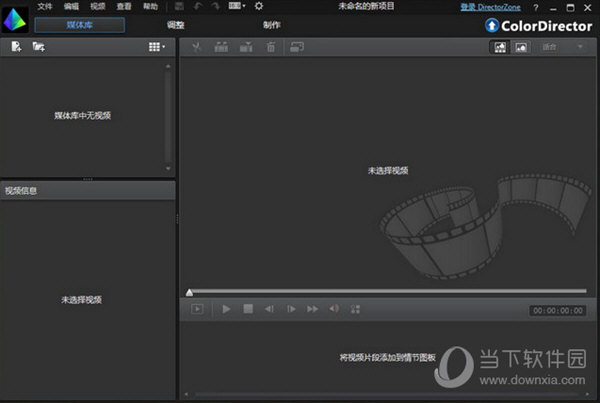Open preferences with the gear icon
Viewport: 600px width, 403px height.
(259, 6)
